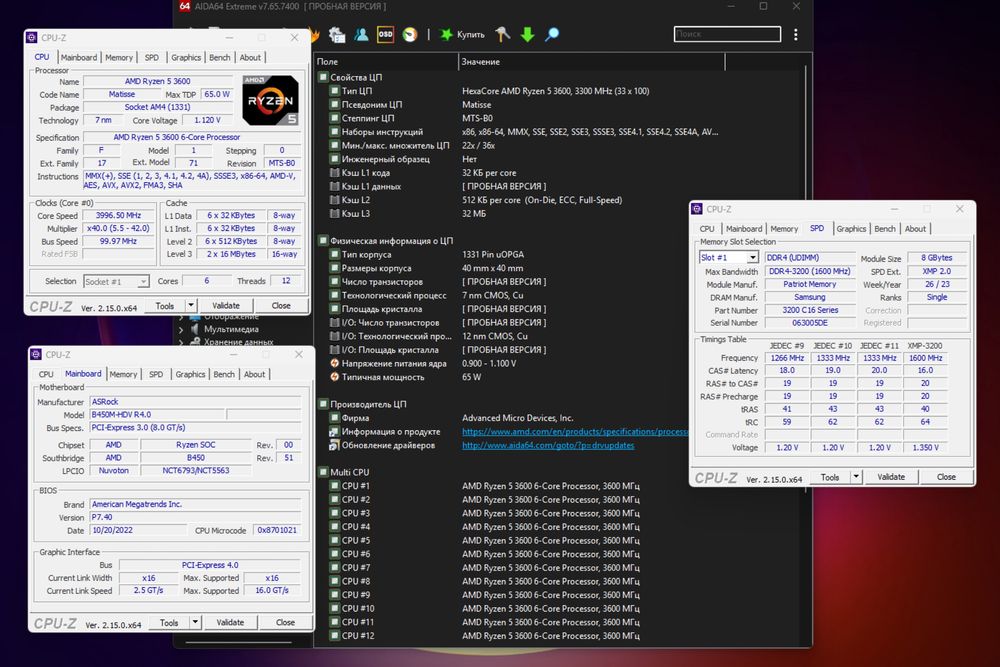Open Mainboard tab in Patriot SPD CPU-Z window
Viewport: 1000px width, 667px height.
pos(744,229)
